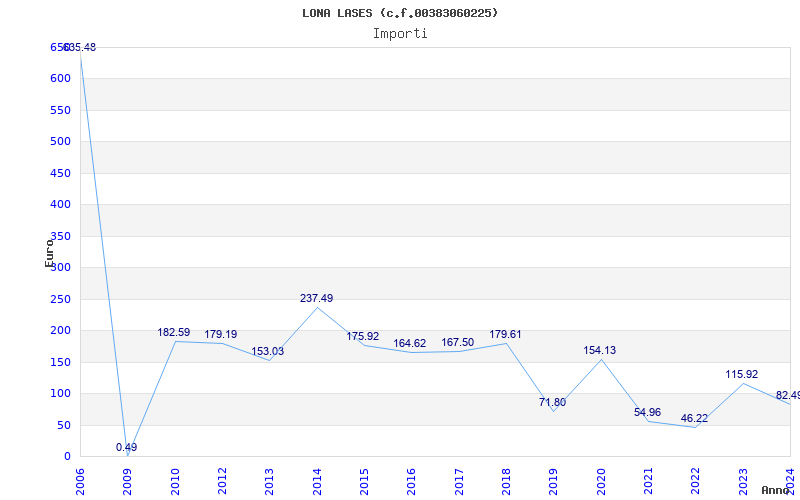Select the 71.80 data label
The image size is (800, 500).
point(553,403)
